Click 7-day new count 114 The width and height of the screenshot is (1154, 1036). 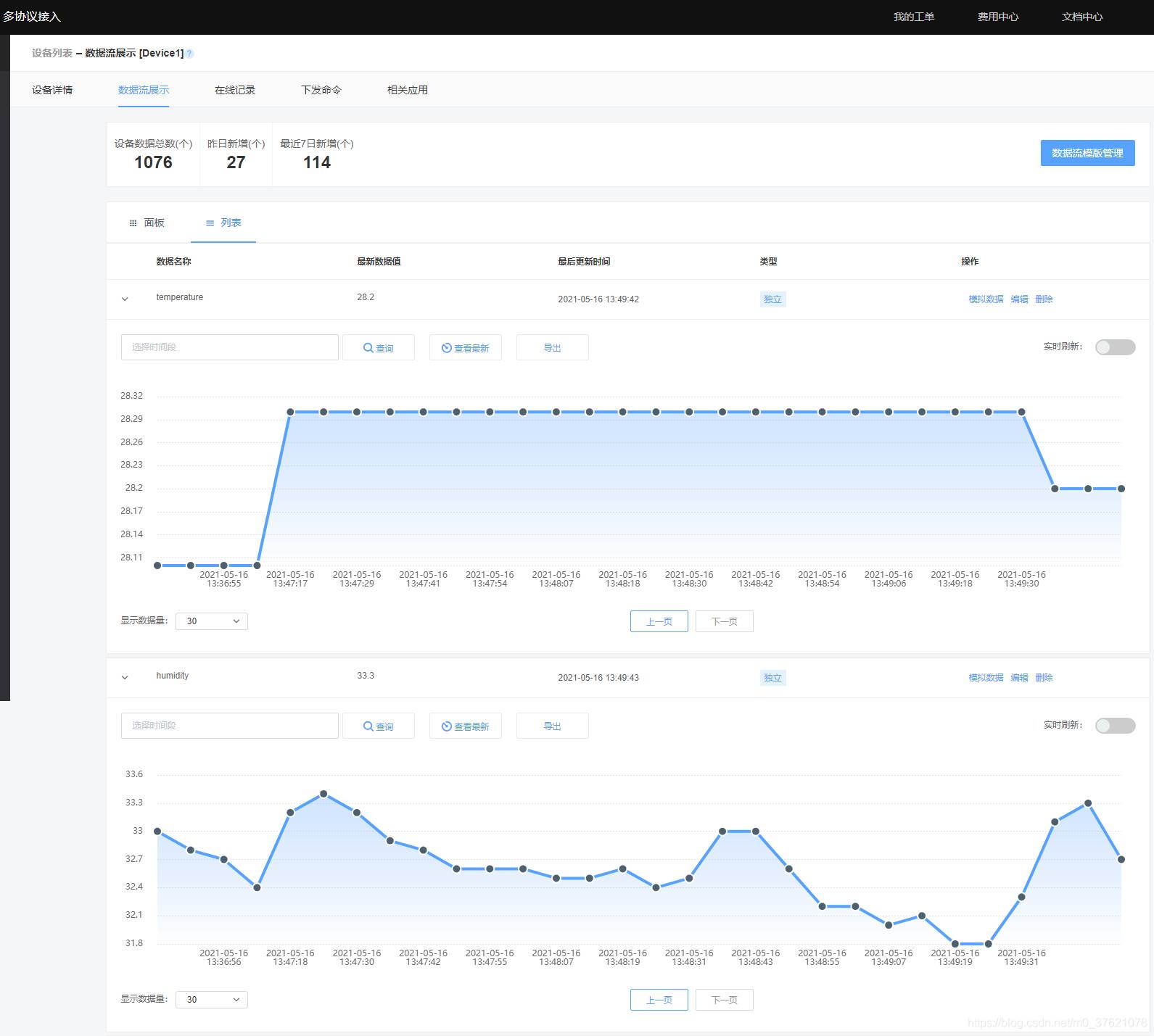pyautogui.click(x=317, y=162)
